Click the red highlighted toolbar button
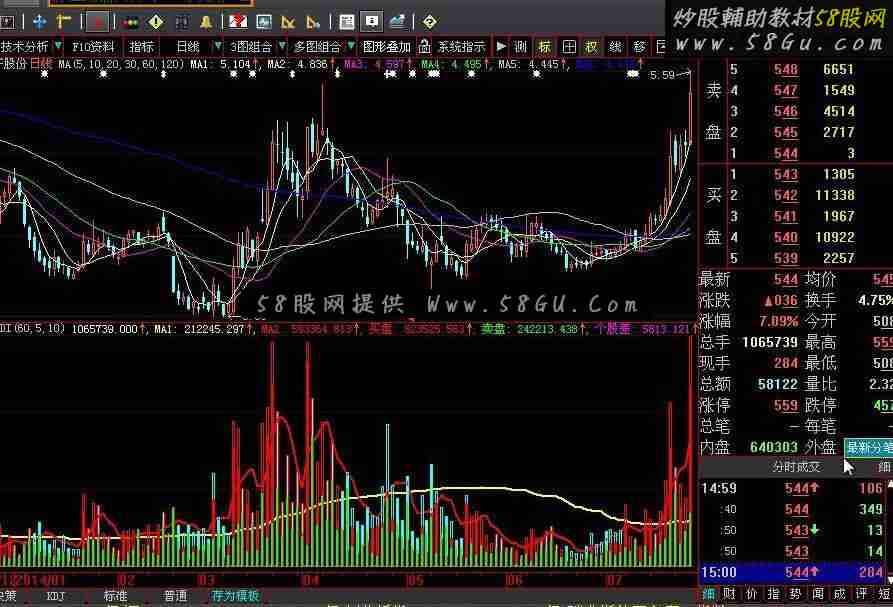893x607 pixels. (99, 22)
